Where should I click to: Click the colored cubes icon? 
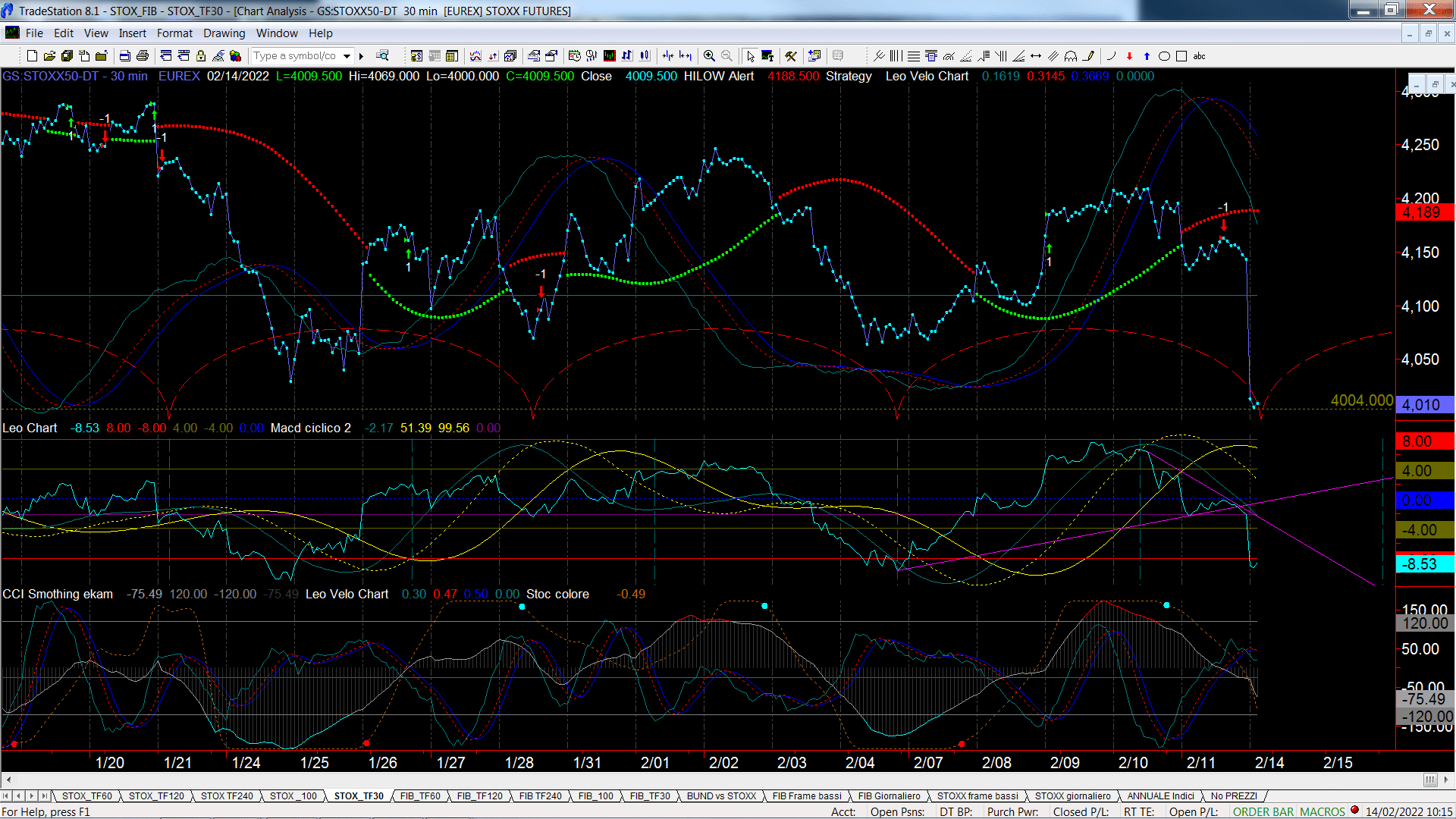[x=236, y=56]
